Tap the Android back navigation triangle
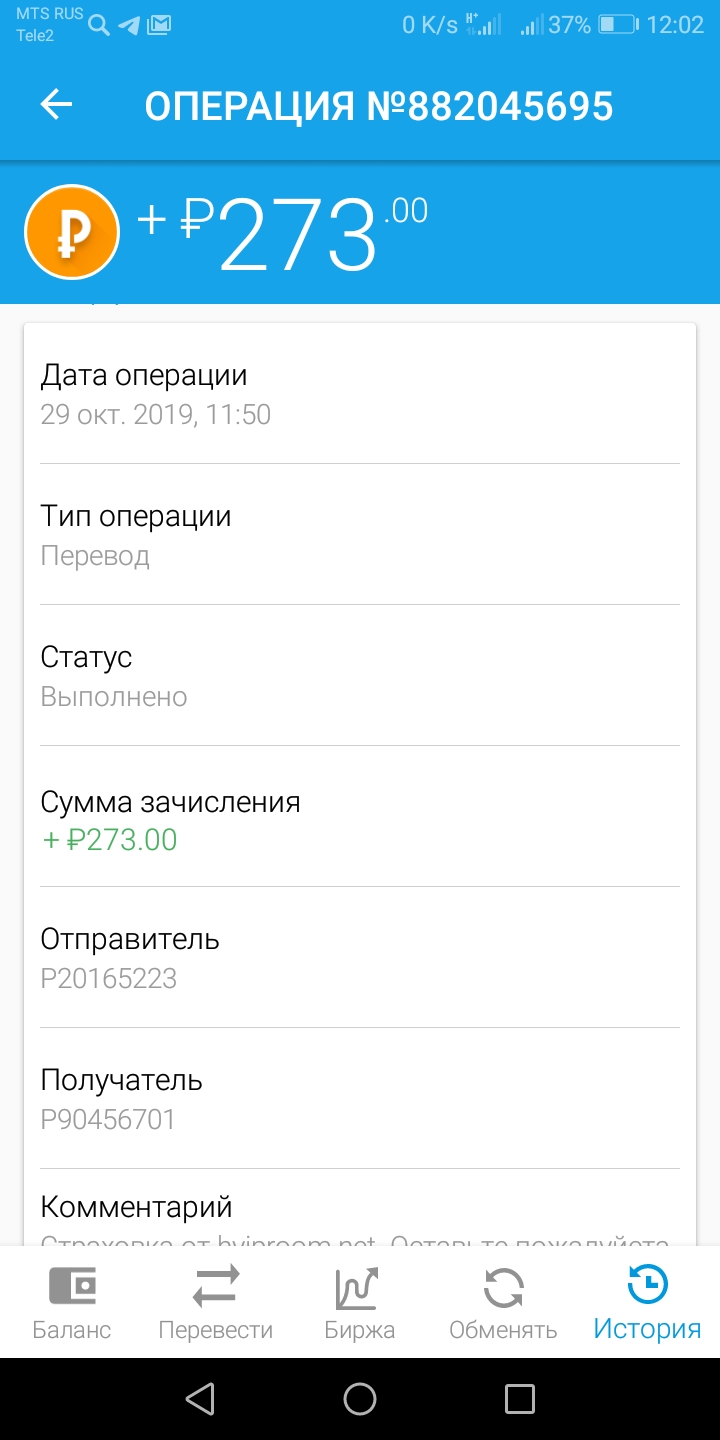Image resolution: width=720 pixels, height=1440 pixels. point(200,1399)
